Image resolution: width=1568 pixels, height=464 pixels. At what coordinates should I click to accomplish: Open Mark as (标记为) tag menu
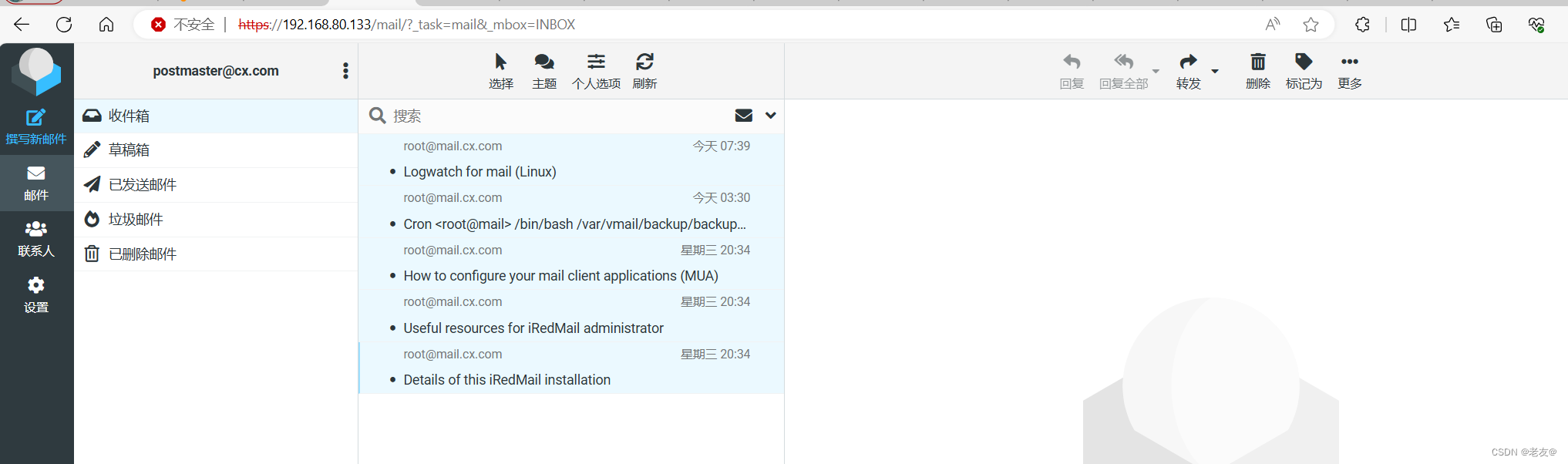click(x=1304, y=71)
